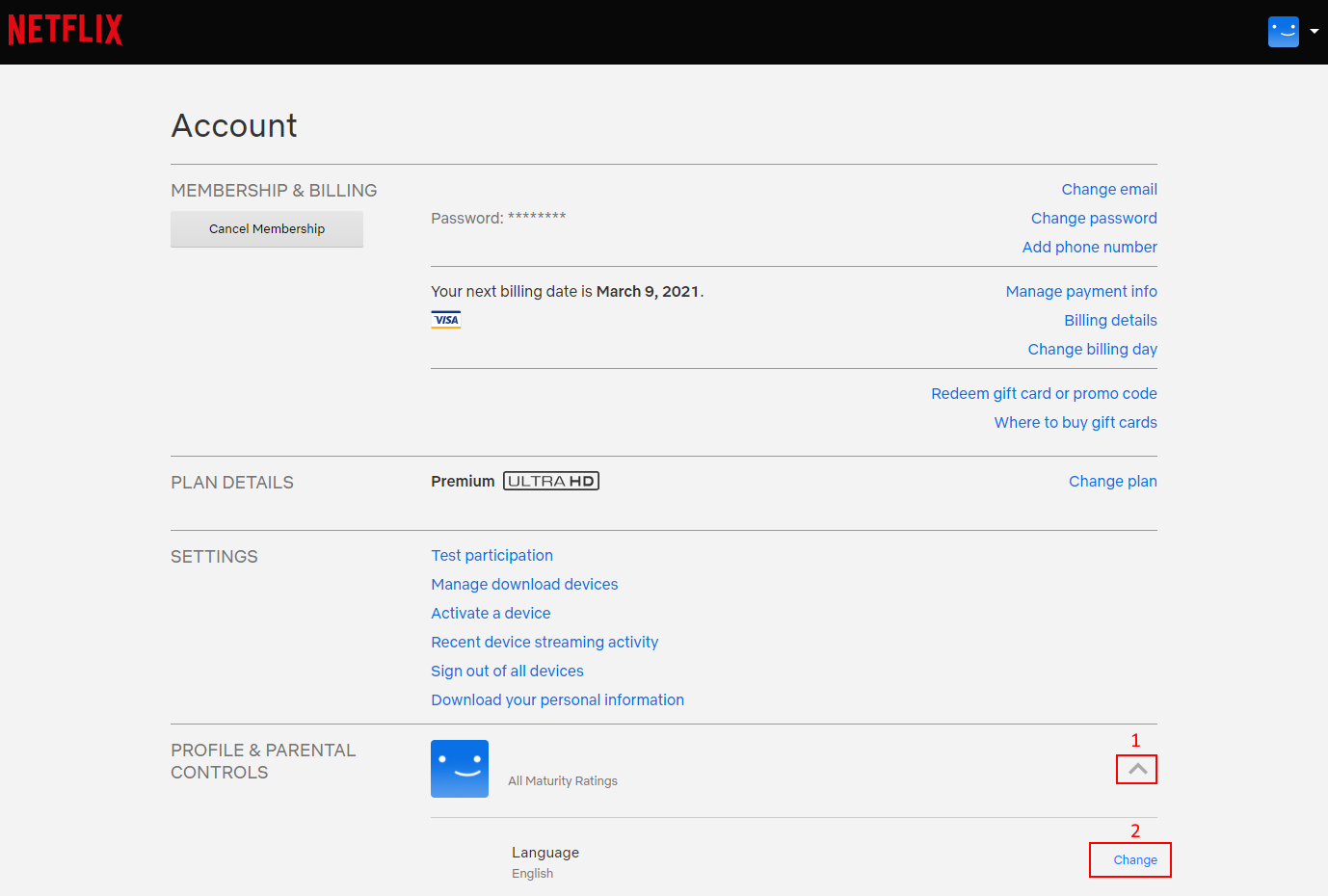Open Test participation setting
Screen dimensions: 1328x896
point(491,556)
